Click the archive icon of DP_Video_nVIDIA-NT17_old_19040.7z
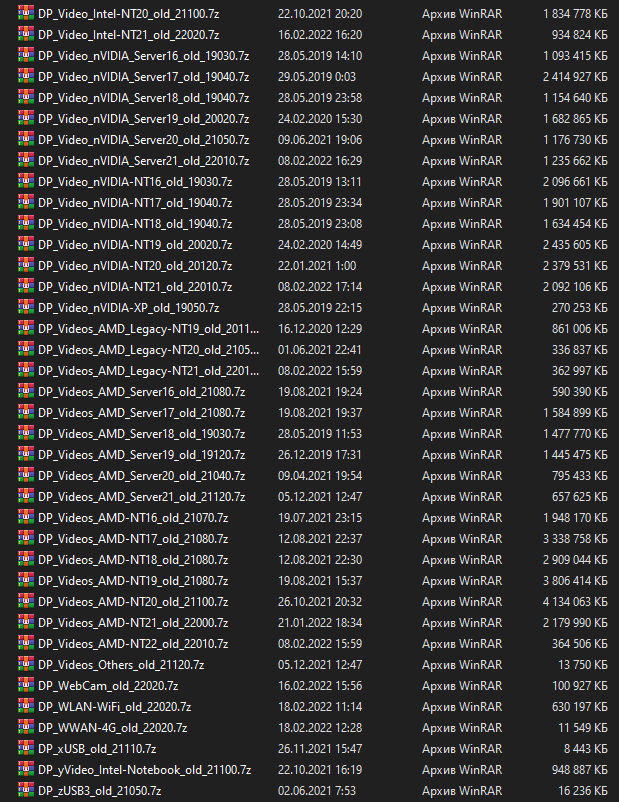Image resolution: width=619 pixels, height=802 pixels. click(26, 202)
